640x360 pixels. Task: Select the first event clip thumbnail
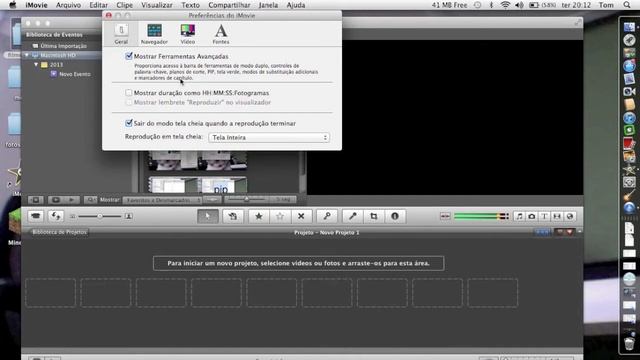pyautogui.click(x=172, y=160)
